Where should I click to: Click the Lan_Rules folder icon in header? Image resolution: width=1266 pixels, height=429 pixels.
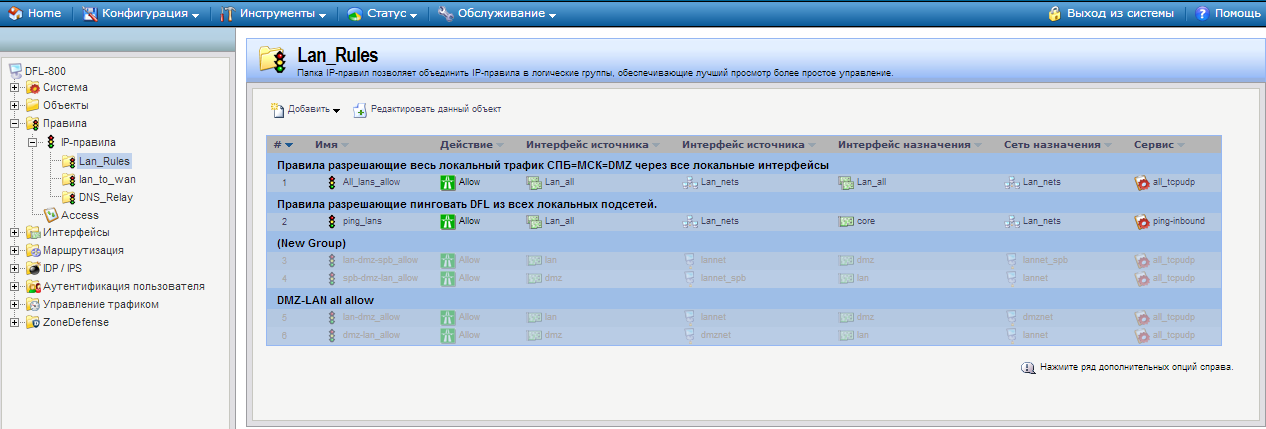272,59
